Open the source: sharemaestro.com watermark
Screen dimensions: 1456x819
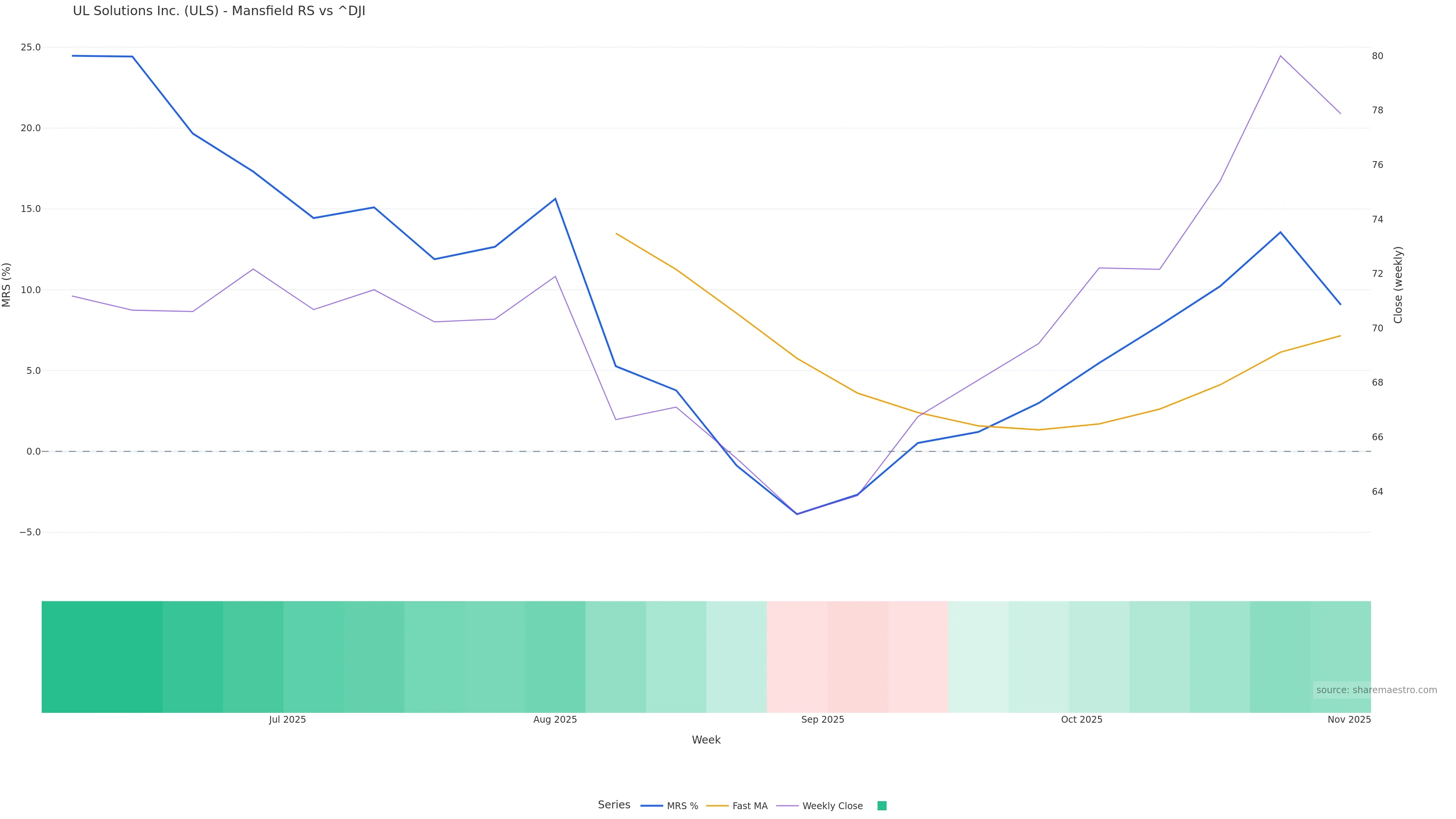pyautogui.click(x=1376, y=690)
